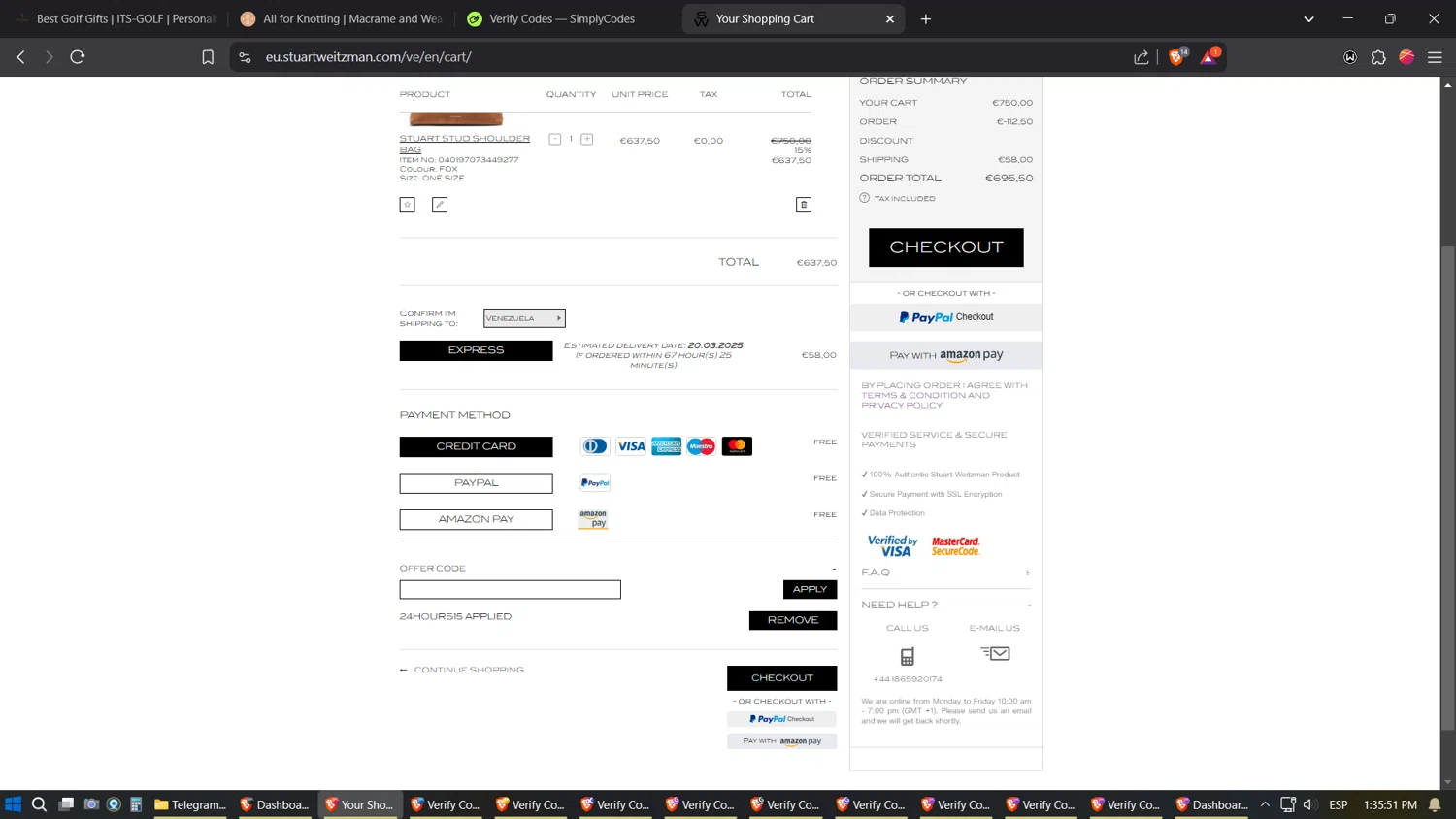The height and width of the screenshot is (819, 1456).
Task: Open Brave Shields icon in address bar
Action: [x=1177, y=57]
